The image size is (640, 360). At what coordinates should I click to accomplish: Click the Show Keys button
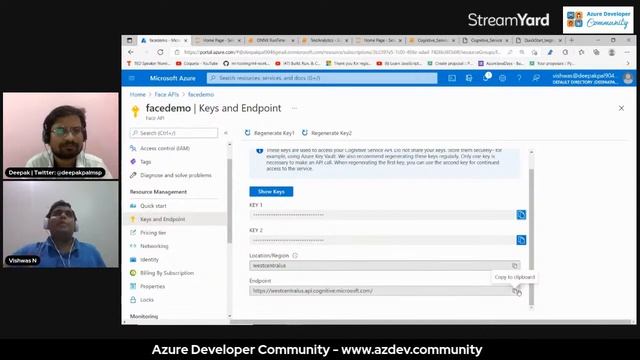pos(271,191)
